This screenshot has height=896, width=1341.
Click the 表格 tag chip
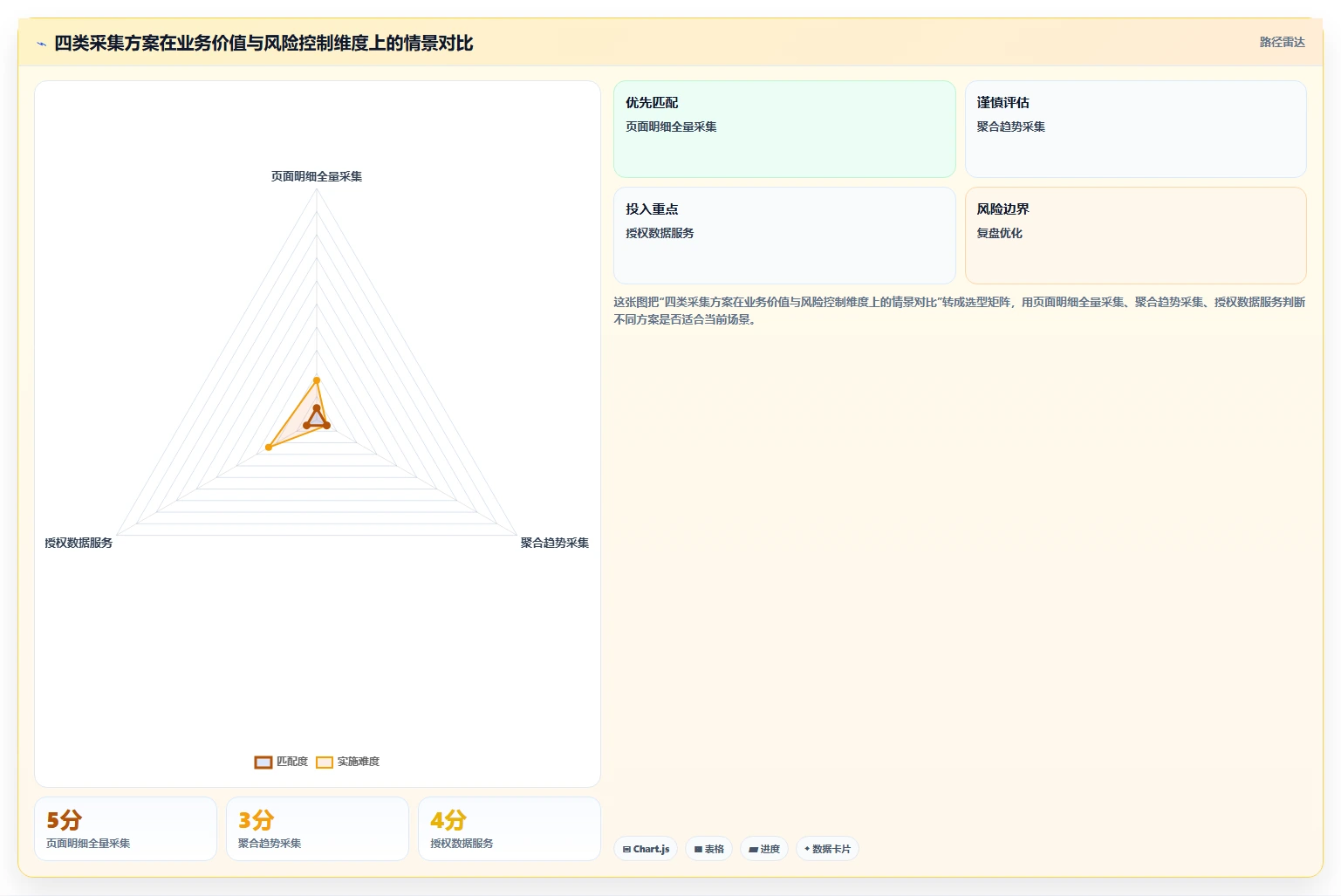click(x=708, y=849)
